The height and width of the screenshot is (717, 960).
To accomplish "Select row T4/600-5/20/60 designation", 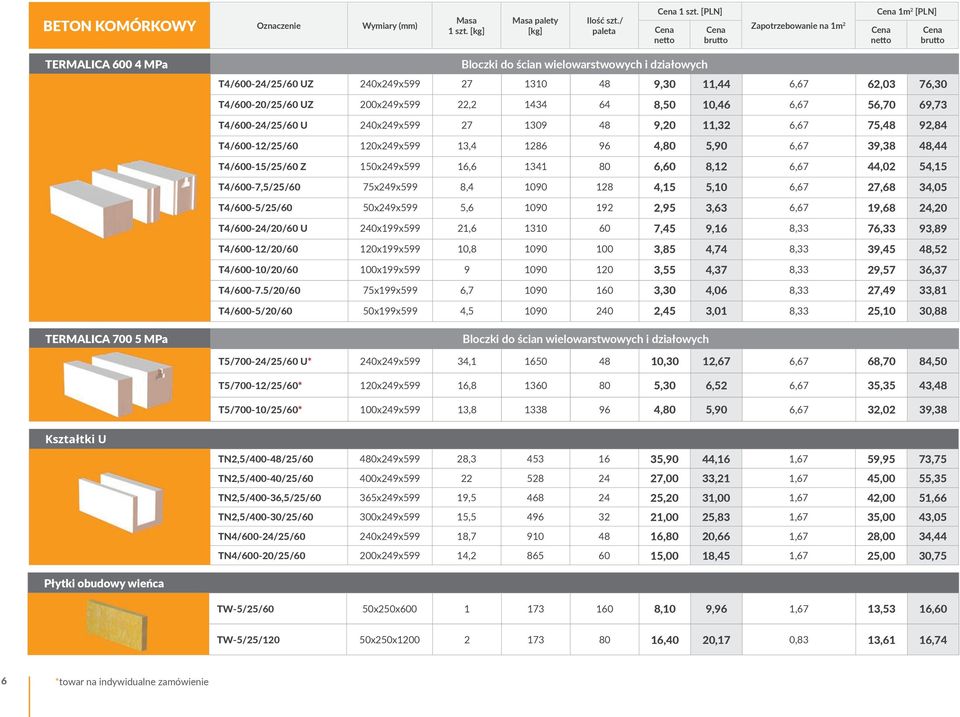I will pos(255,311).
